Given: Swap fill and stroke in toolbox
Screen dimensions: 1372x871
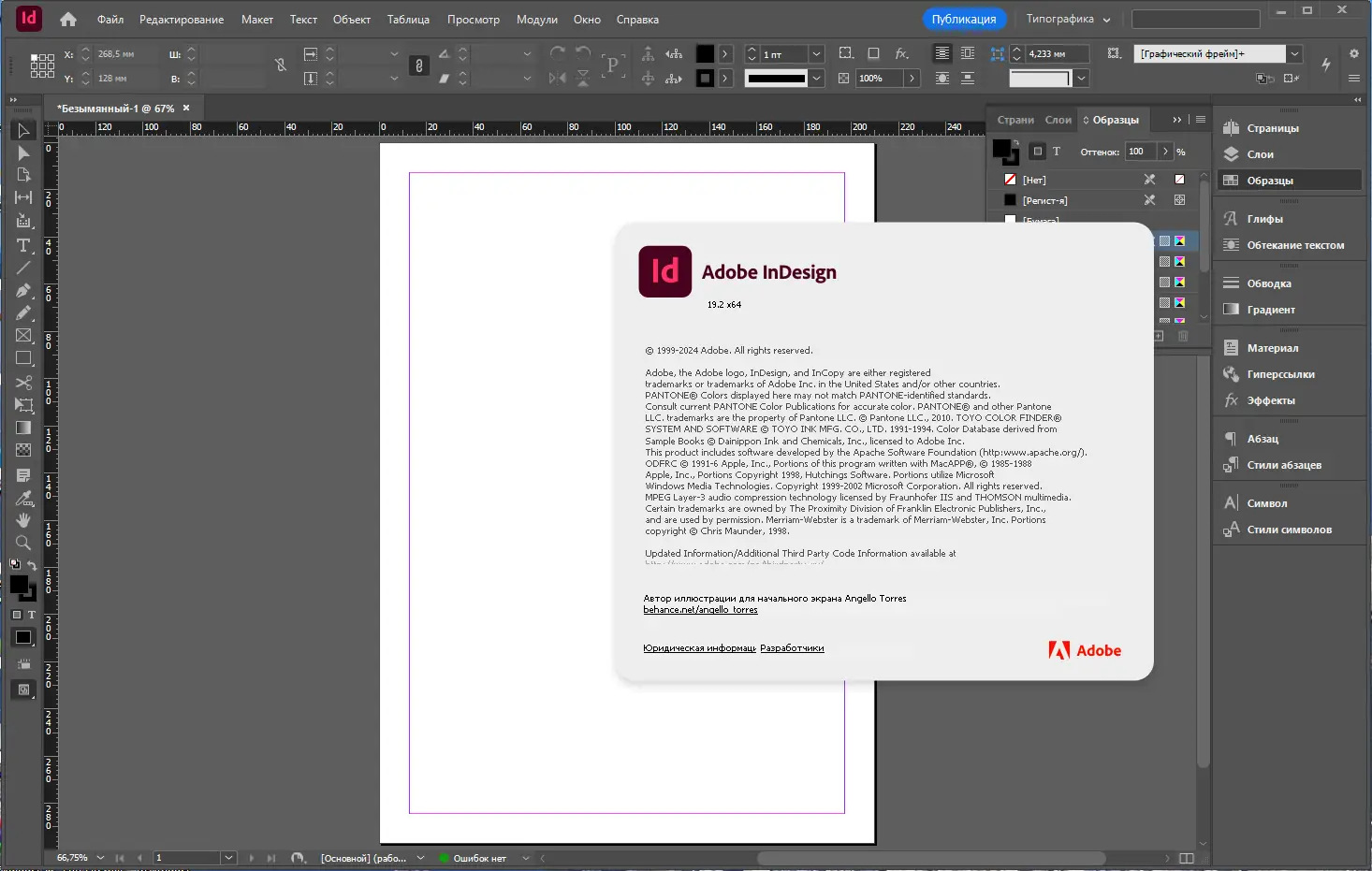Looking at the screenshot, I should tap(32, 565).
